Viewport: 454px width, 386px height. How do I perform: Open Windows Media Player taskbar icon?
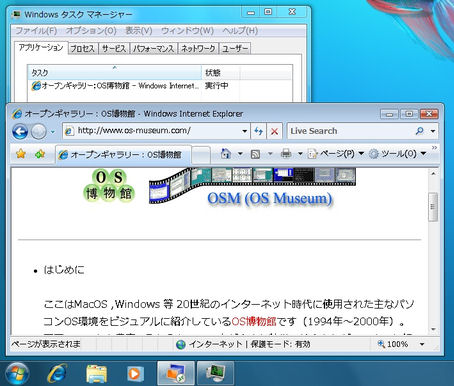[135, 373]
